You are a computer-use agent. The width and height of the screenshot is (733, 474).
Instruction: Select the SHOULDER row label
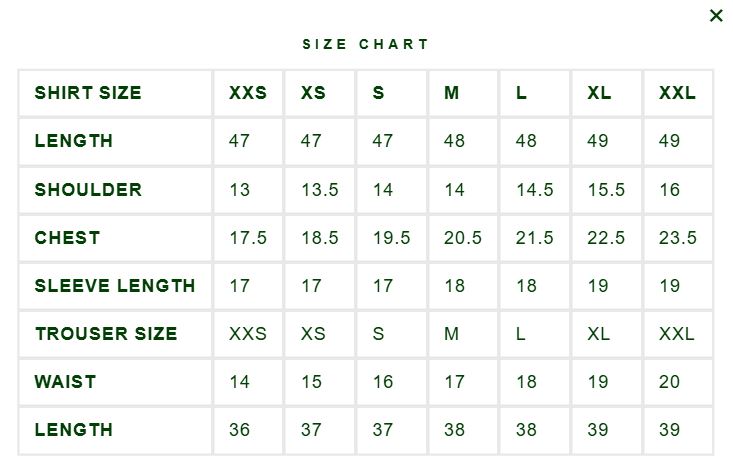pos(88,190)
